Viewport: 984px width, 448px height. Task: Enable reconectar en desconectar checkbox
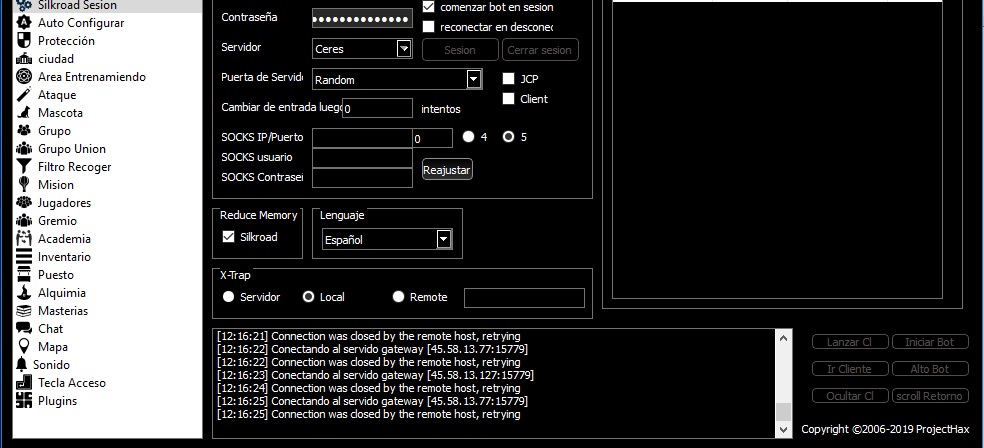[x=429, y=27]
